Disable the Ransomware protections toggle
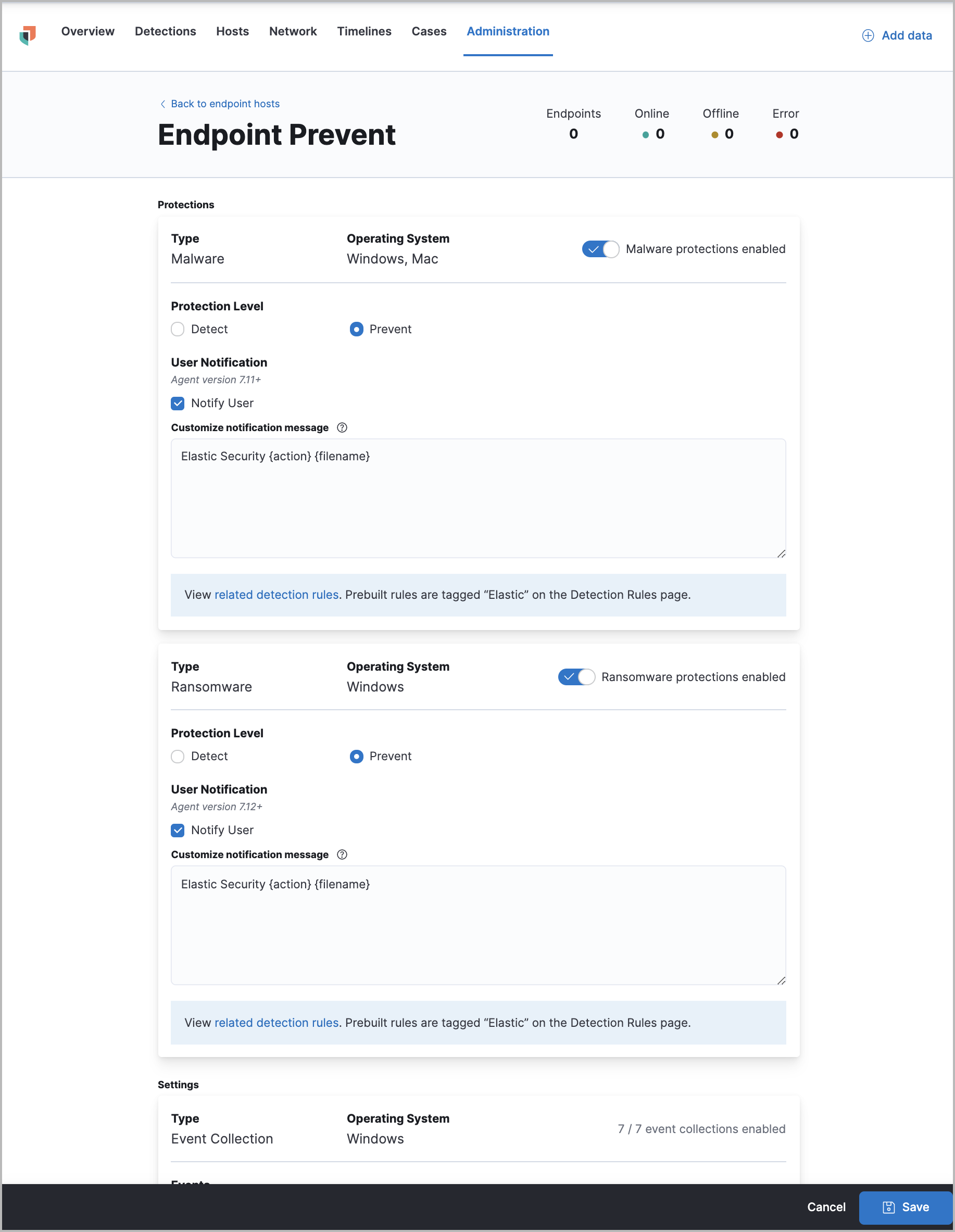The width and height of the screenshot is (955, 1232). (576, 677)
